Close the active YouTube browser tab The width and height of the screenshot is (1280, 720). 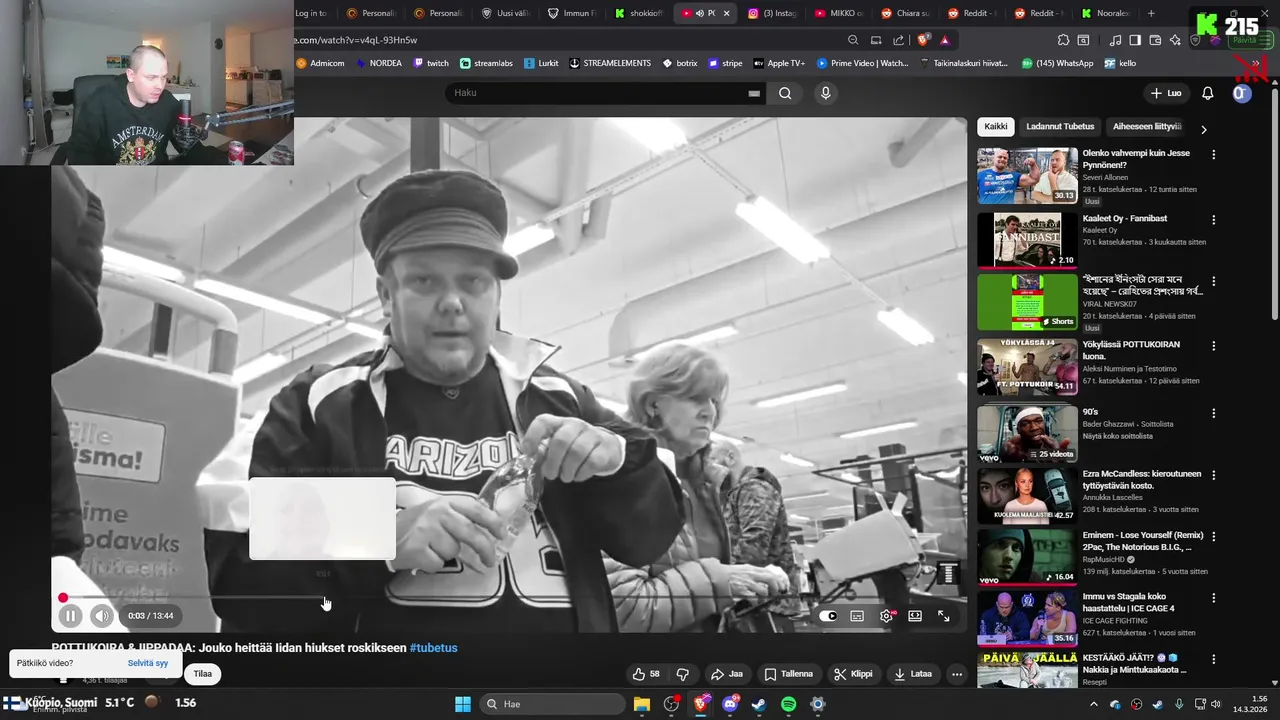click(x=726, y=13)
